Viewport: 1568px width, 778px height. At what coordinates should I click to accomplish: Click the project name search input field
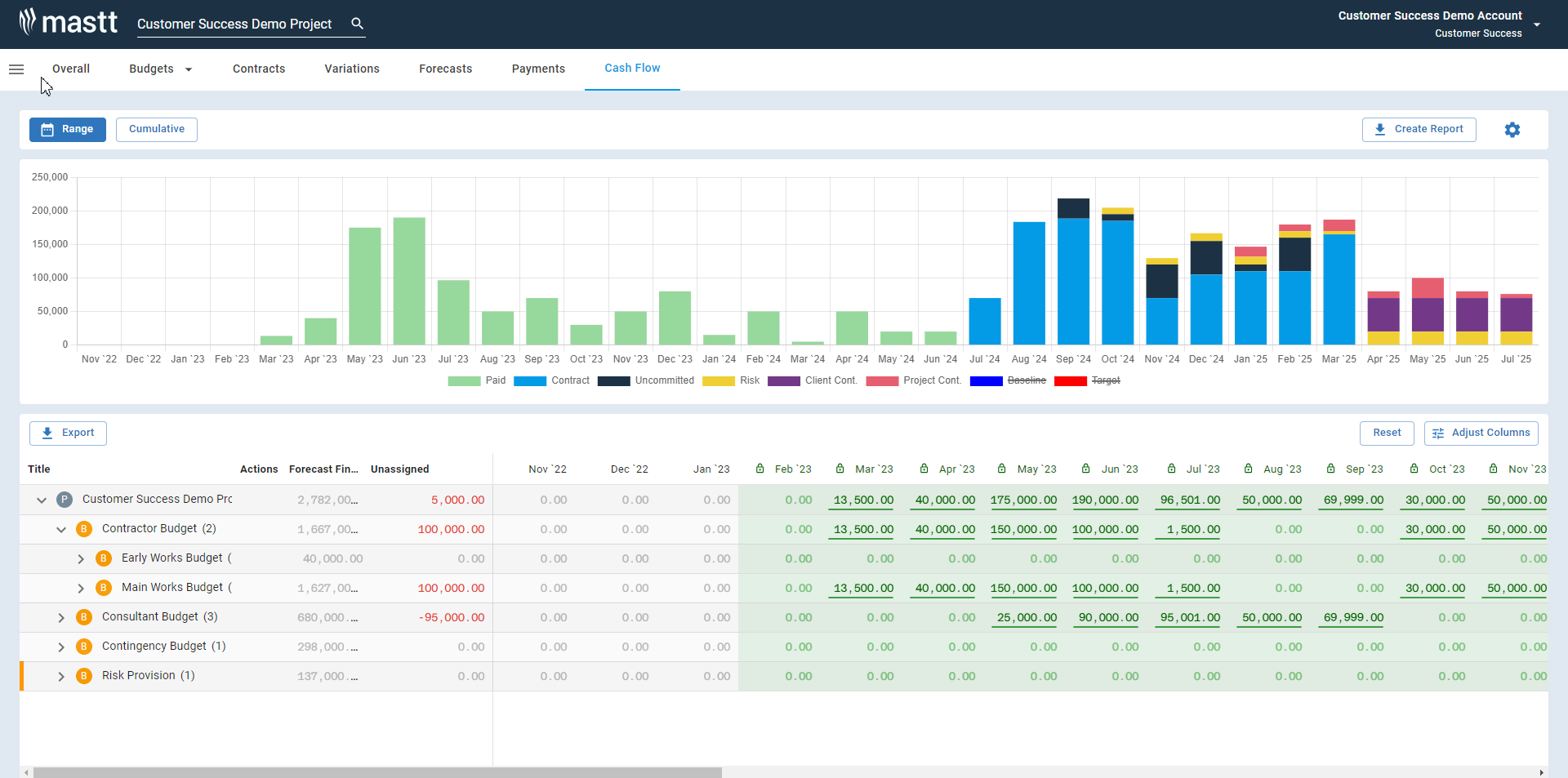pyautogui.click(x=237, y=24)
